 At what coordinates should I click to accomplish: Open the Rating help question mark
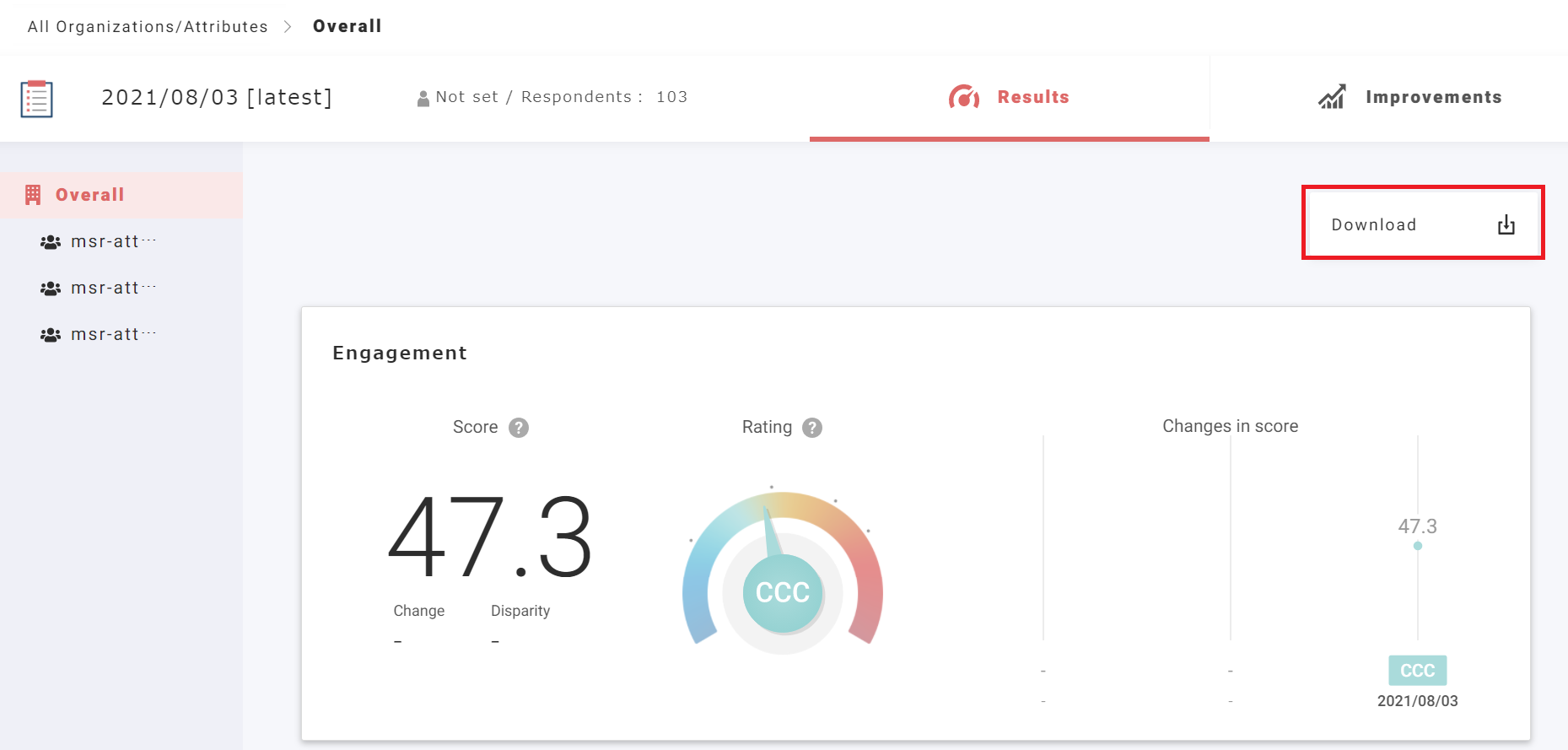pos(811,428)
